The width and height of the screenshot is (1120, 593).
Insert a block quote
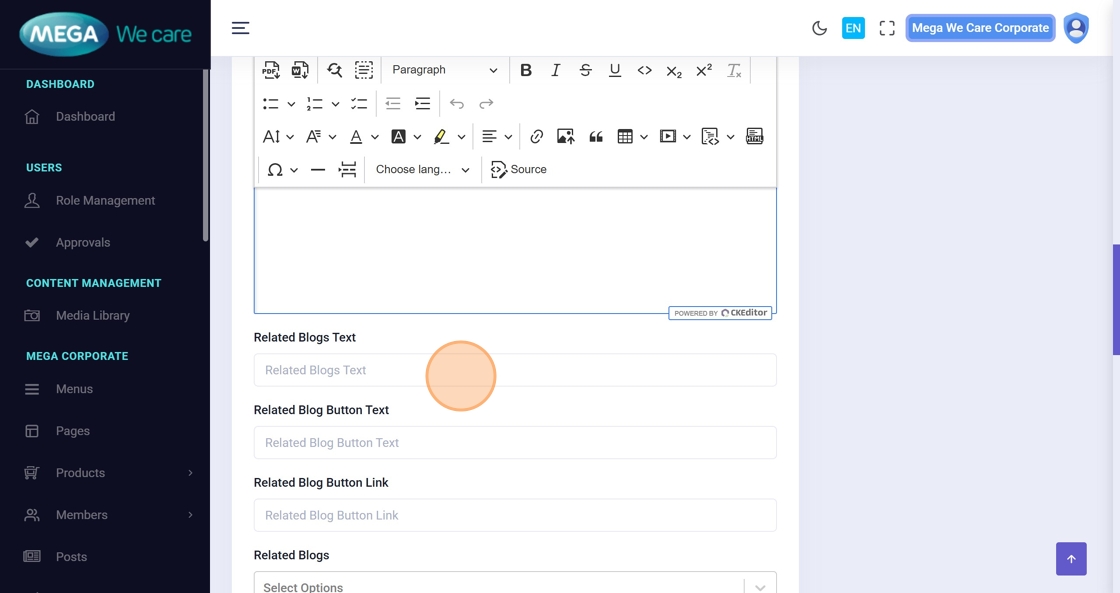coord(596,137)
